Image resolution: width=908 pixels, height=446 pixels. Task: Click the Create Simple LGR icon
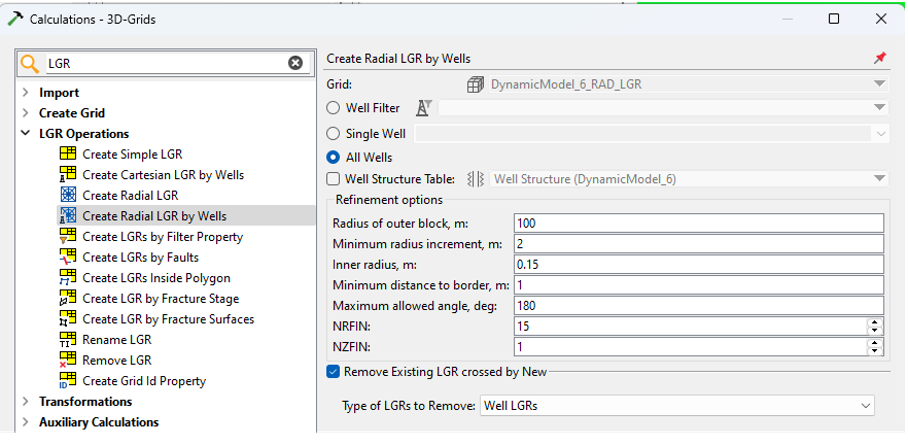point(68,154)
